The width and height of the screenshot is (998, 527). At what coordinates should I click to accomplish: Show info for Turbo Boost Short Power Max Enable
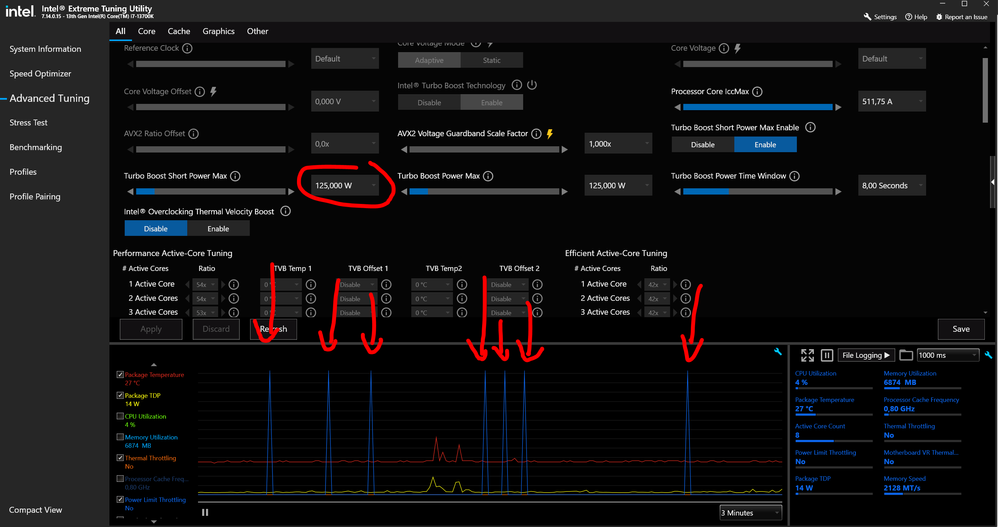point(810,127)
